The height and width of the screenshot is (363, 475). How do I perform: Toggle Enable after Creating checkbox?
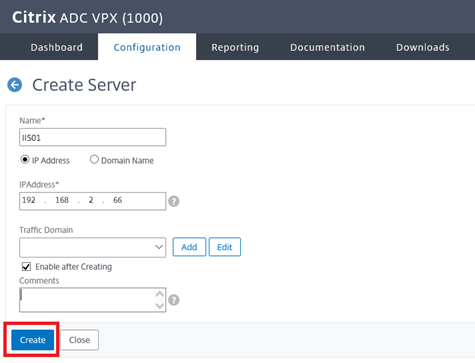(26, 267)
